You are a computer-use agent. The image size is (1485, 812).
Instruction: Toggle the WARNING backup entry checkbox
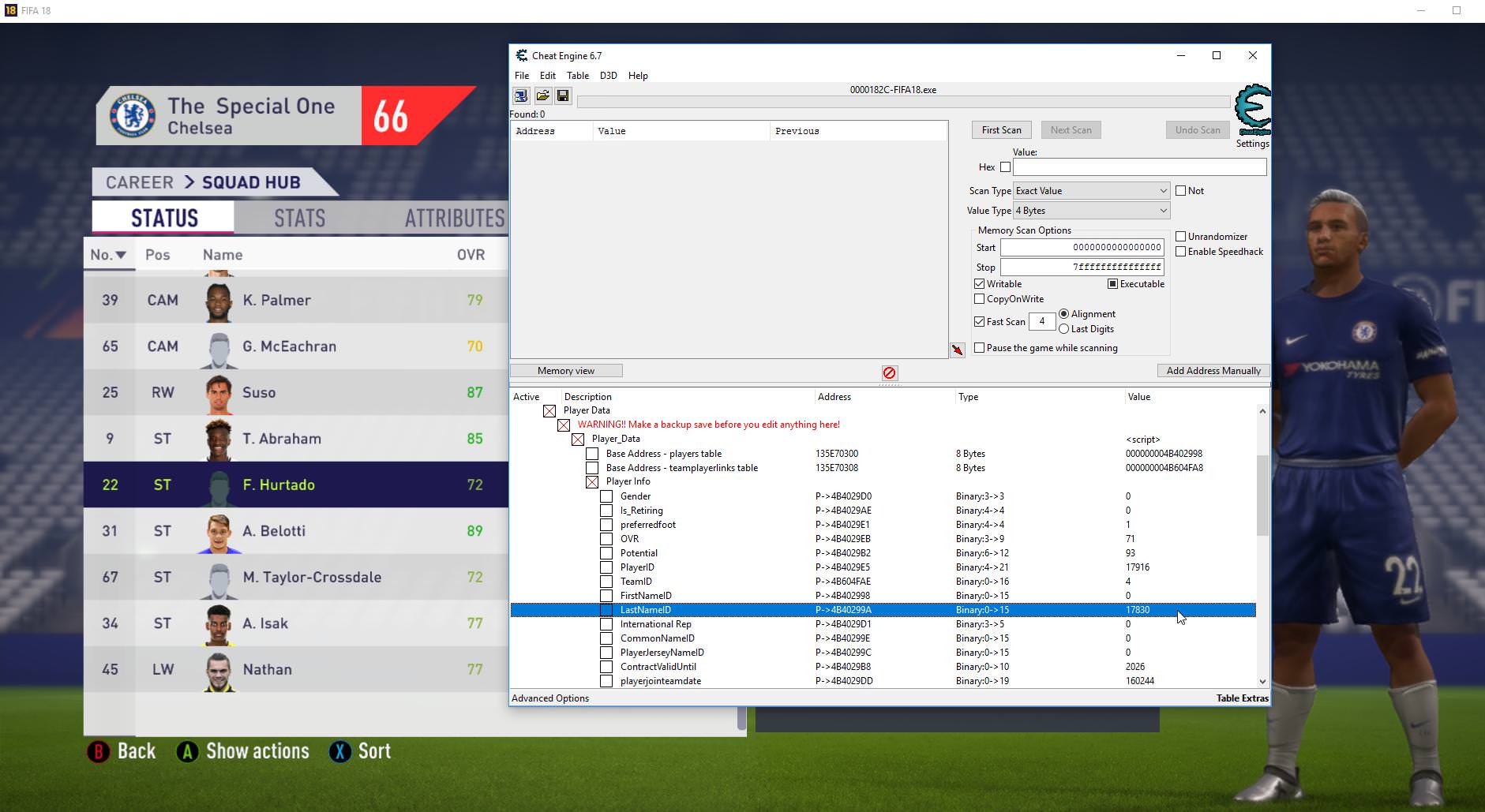click(x=564, y=425)
